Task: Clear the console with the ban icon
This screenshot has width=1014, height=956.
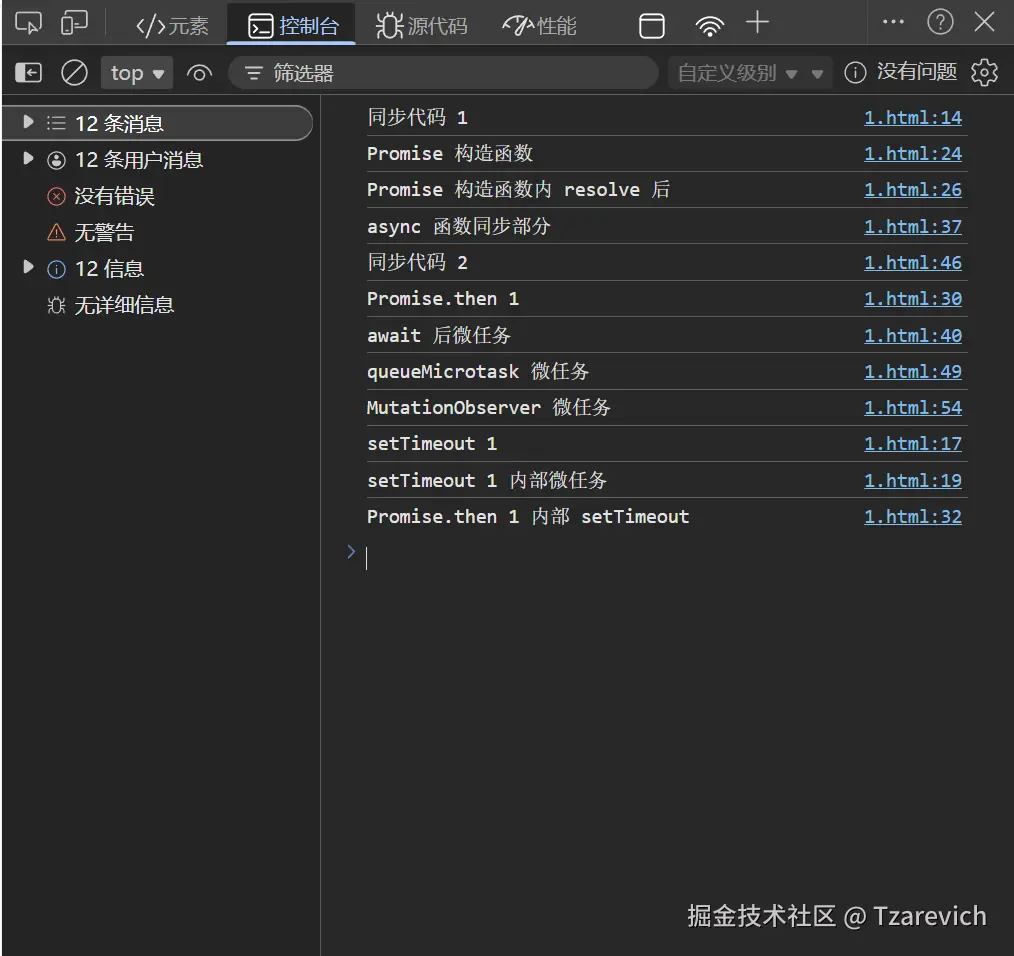Action: click(x=74, y=72)
